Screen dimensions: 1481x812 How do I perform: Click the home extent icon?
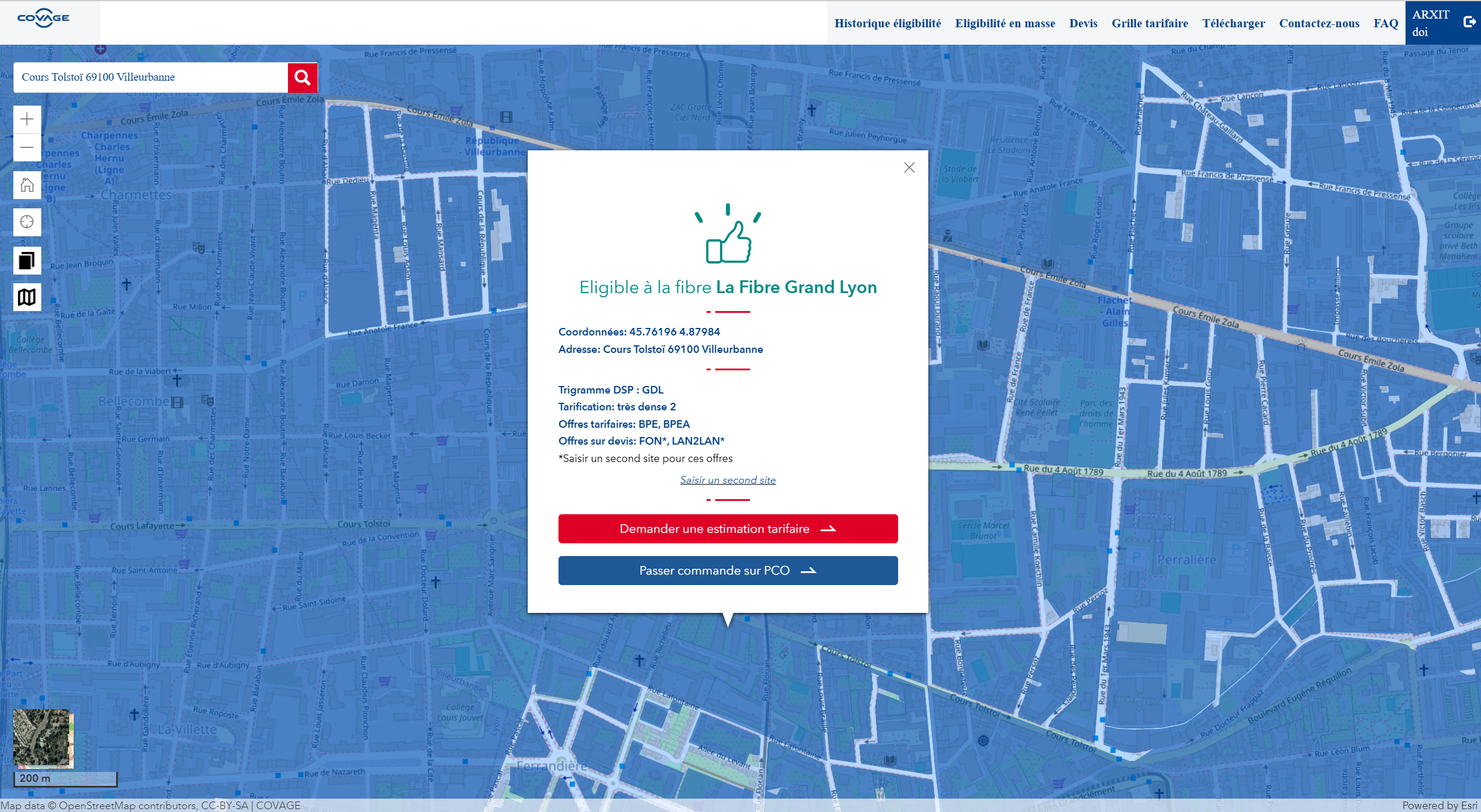pyautogui.click(x=27, y=185)
